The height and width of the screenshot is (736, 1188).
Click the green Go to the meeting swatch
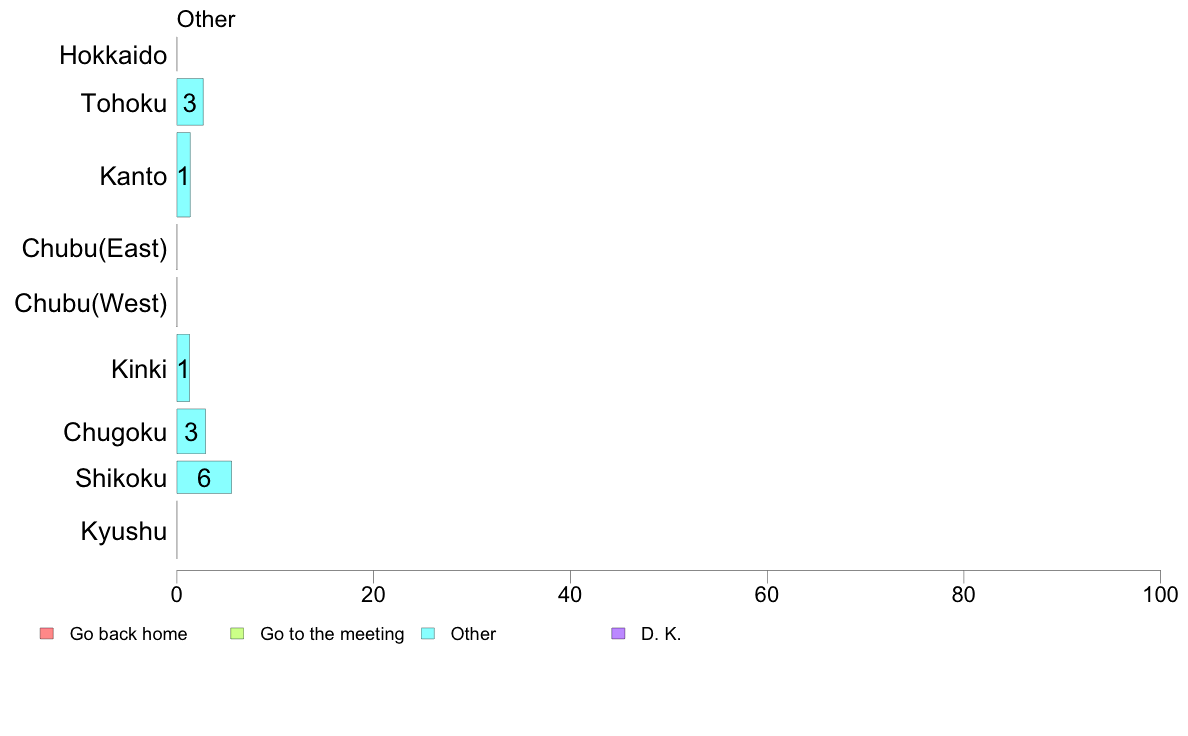[237, 634]
